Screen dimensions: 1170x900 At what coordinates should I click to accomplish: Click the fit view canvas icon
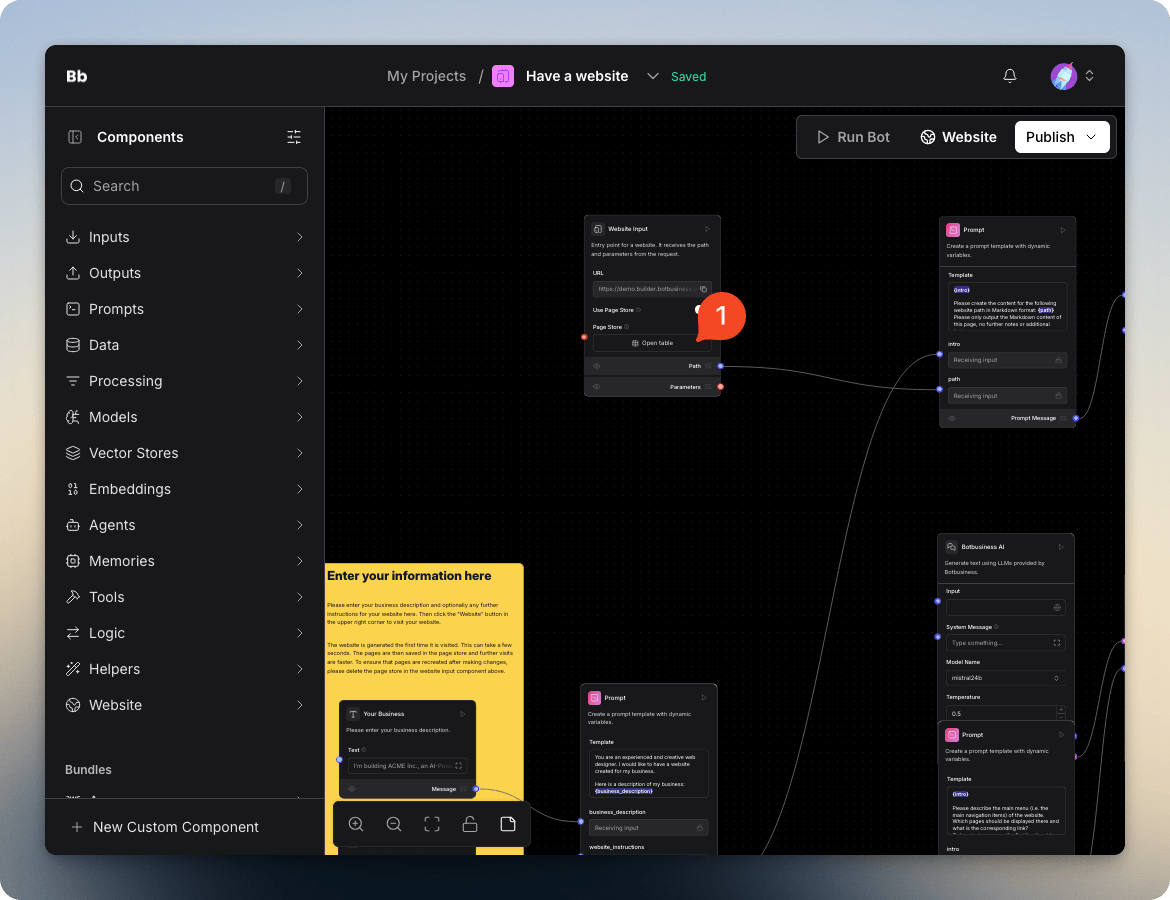(x=432, y=824)
